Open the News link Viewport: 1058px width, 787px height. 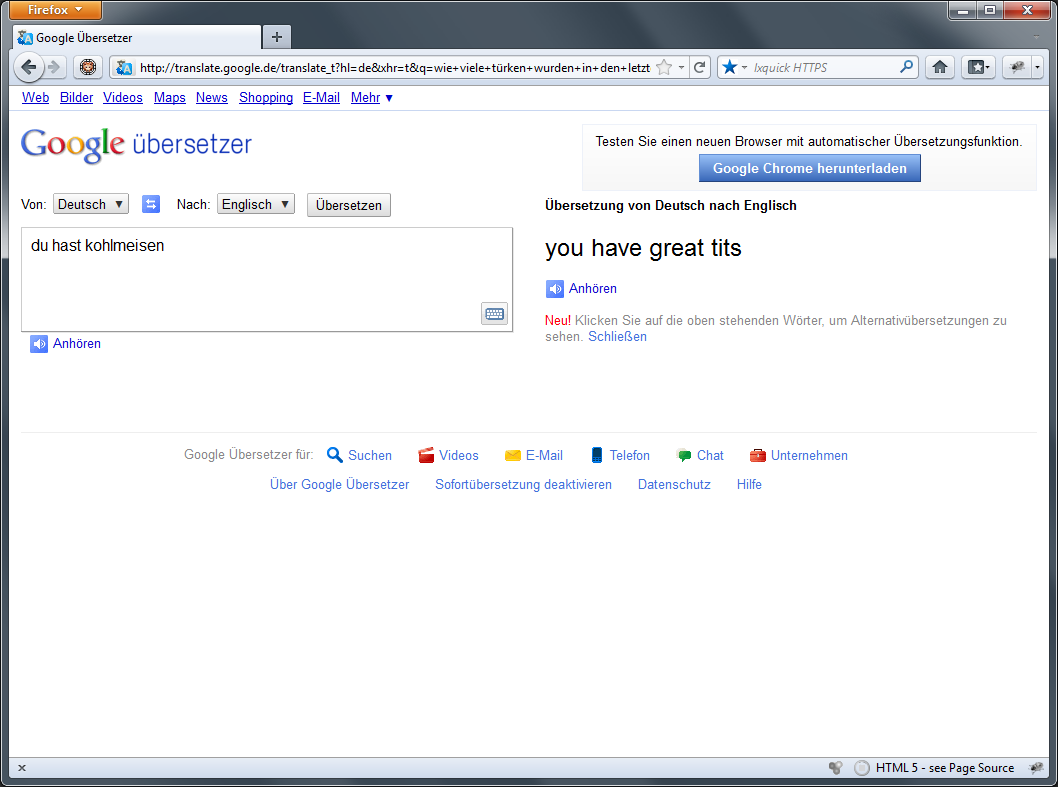pyautogui.click(x=212, y=98)
